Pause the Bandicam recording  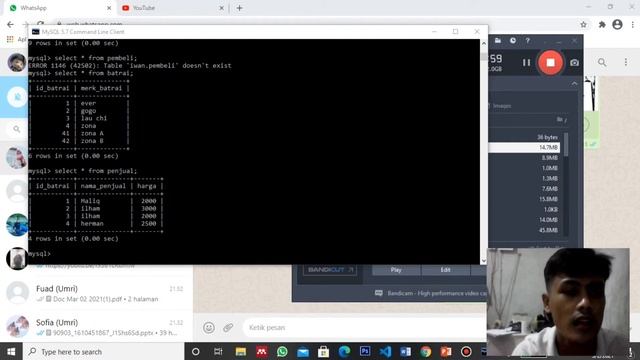tap(527, 62)
